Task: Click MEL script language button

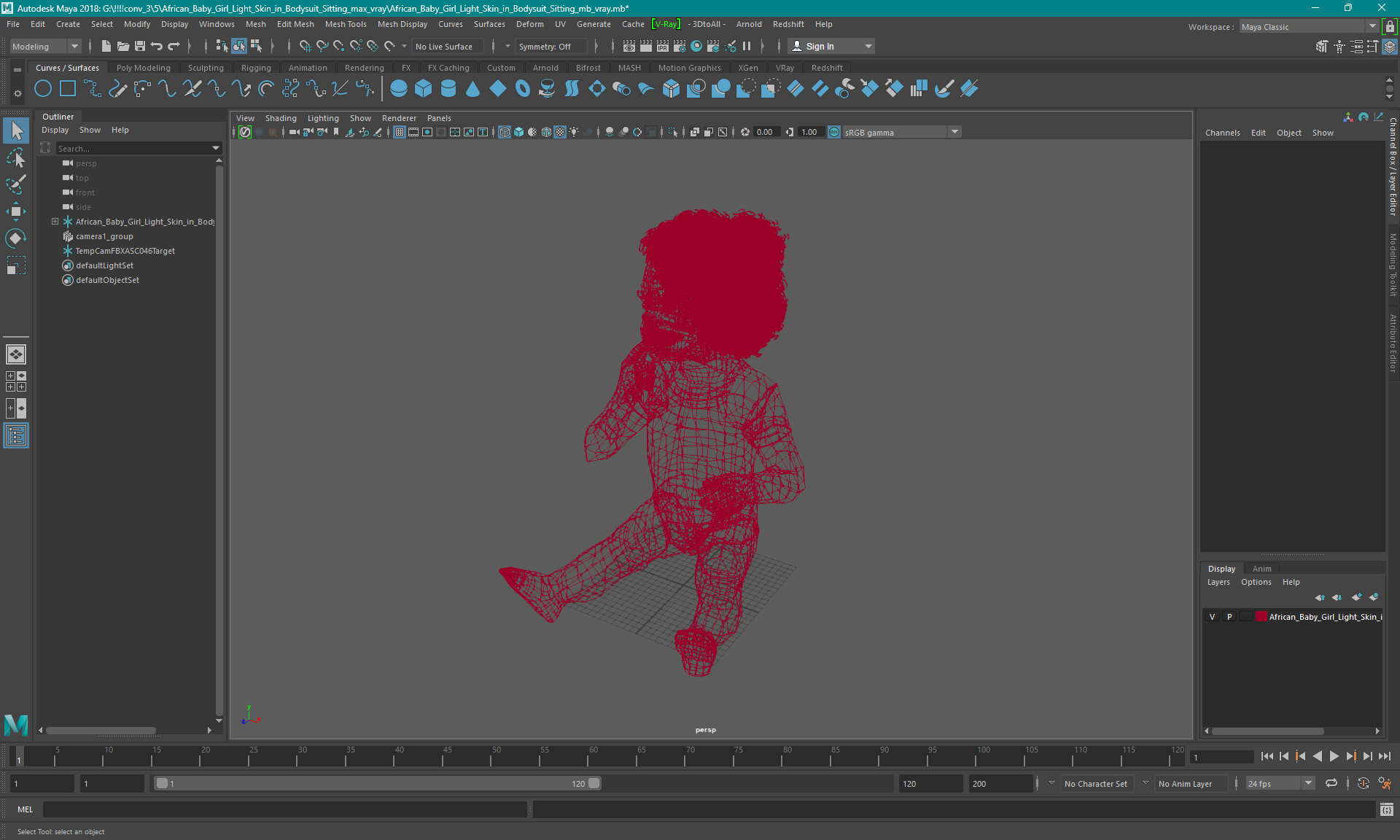Action: (26, 809)
